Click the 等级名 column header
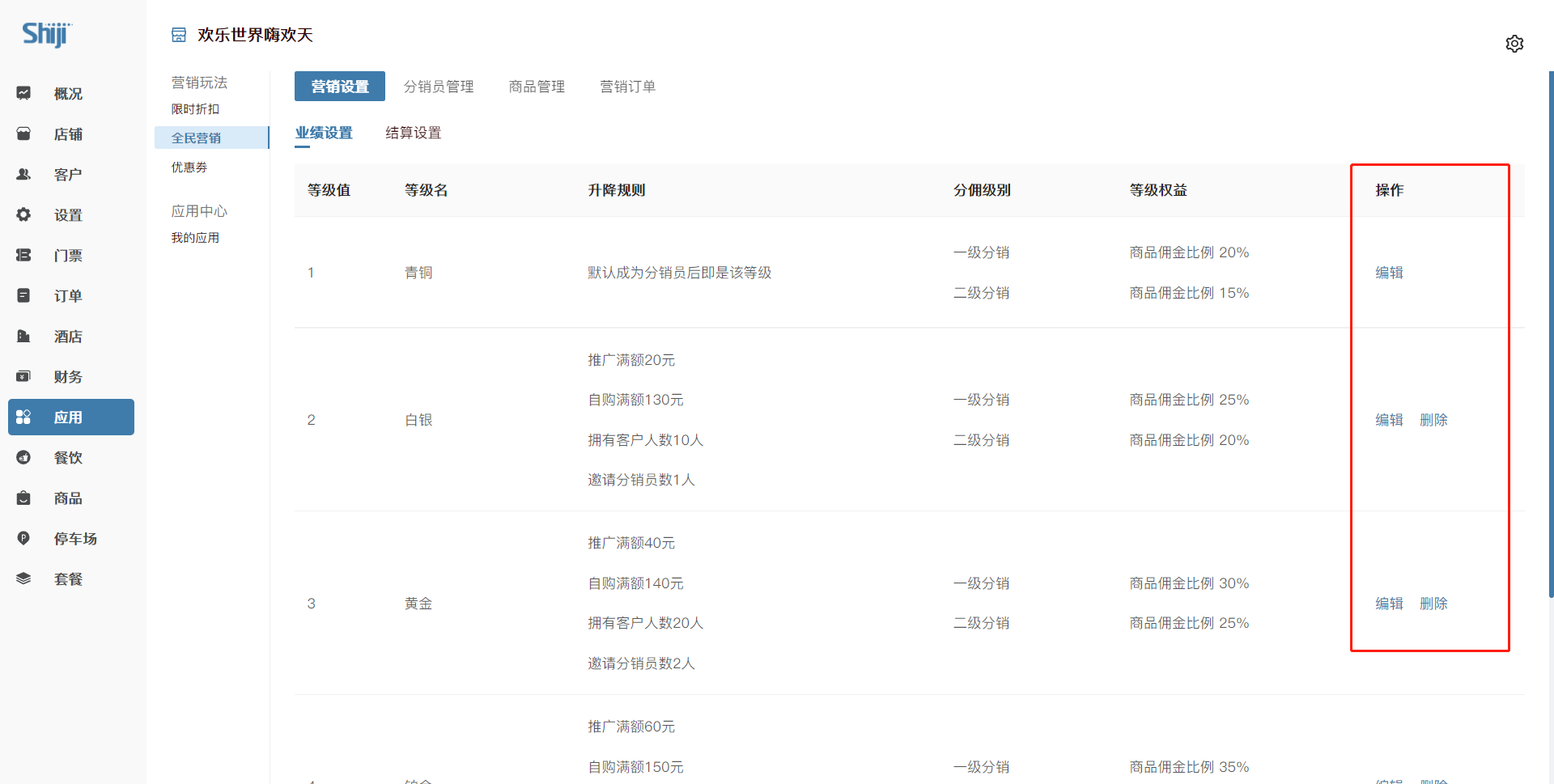Screen dimensions: 1554x784 tap(427, 190)
